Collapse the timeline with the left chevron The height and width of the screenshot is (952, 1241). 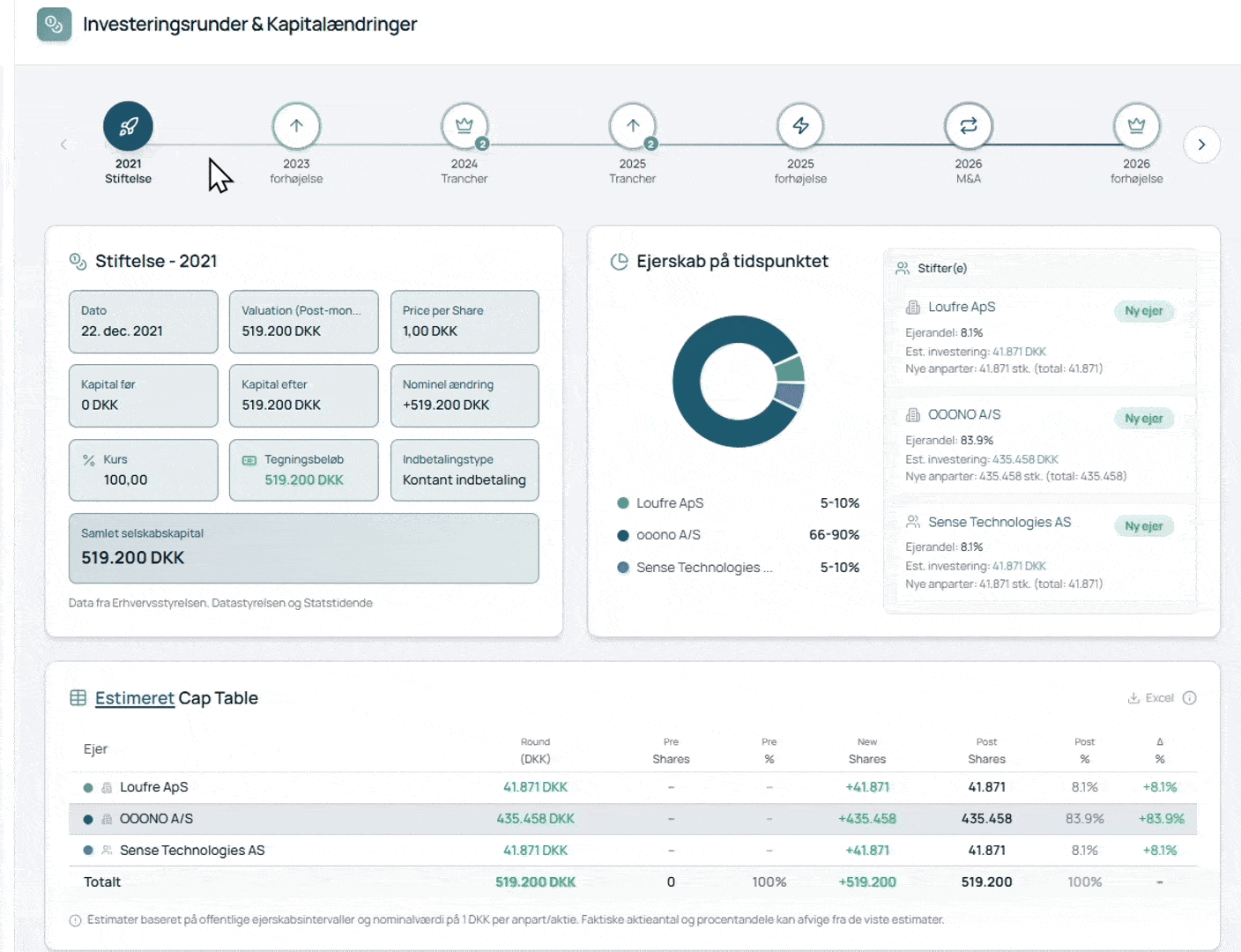pos(63,145)
